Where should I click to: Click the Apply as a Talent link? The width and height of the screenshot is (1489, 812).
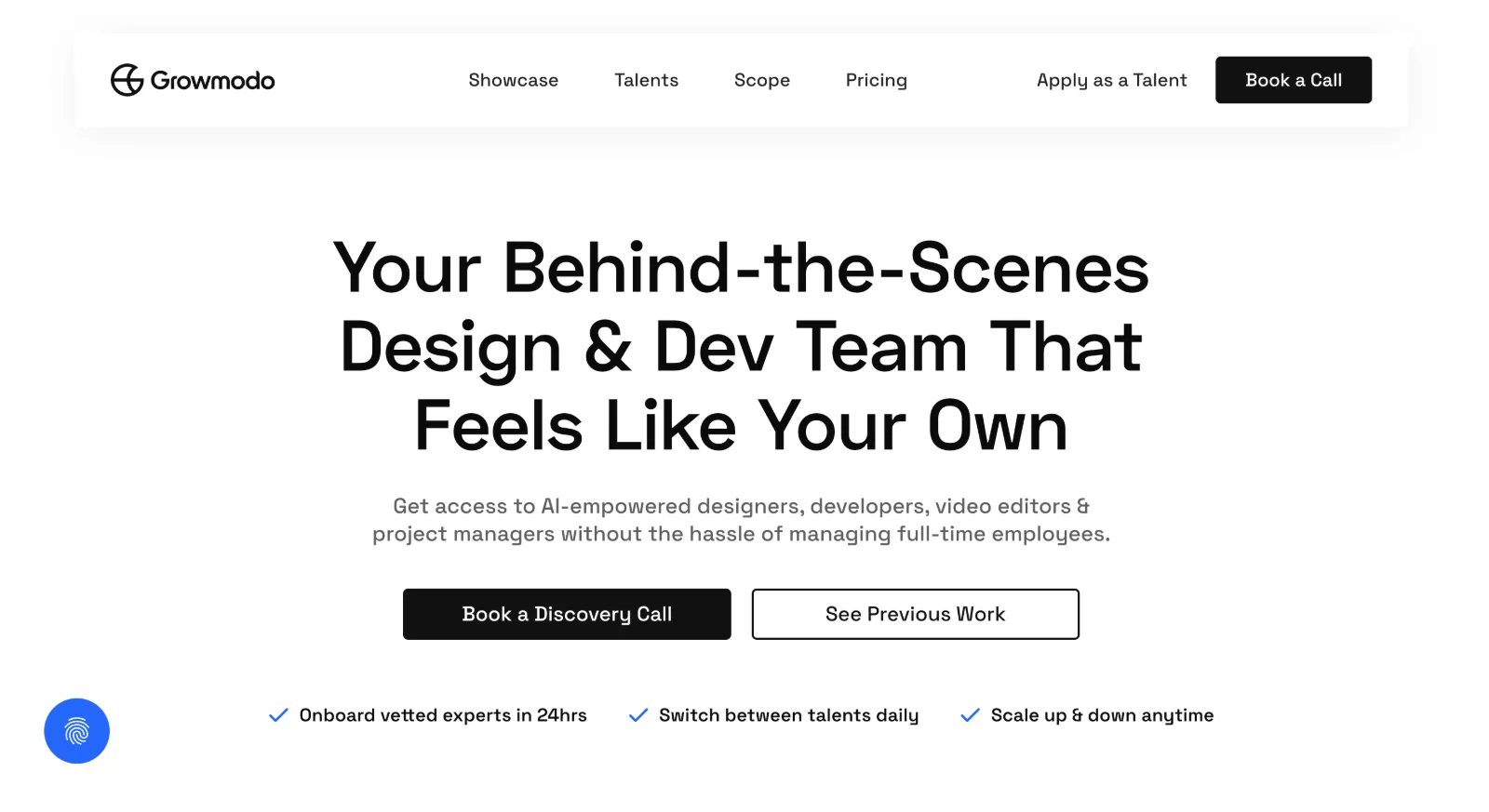[1111, 80]
